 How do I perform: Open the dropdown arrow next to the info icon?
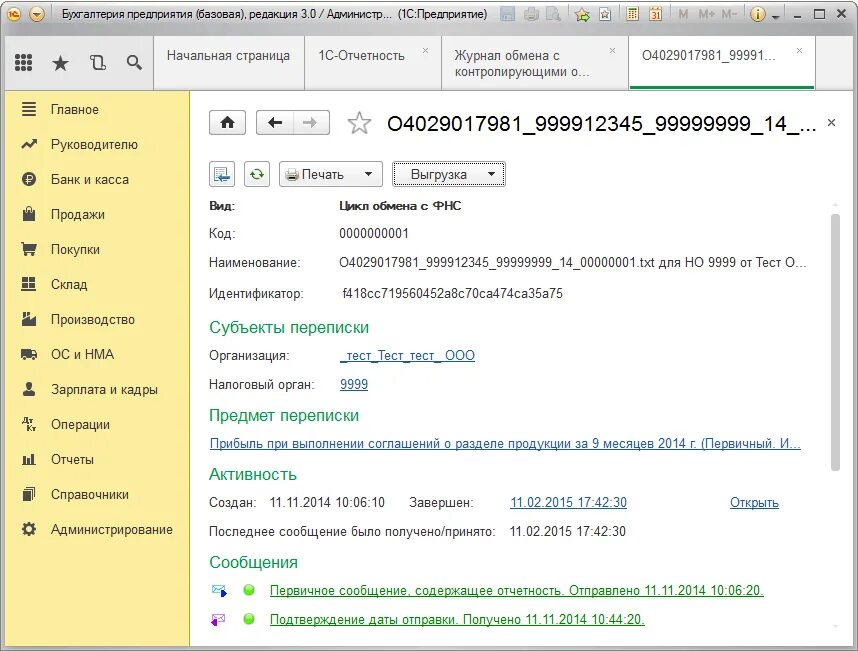click(x=775, y=16)
